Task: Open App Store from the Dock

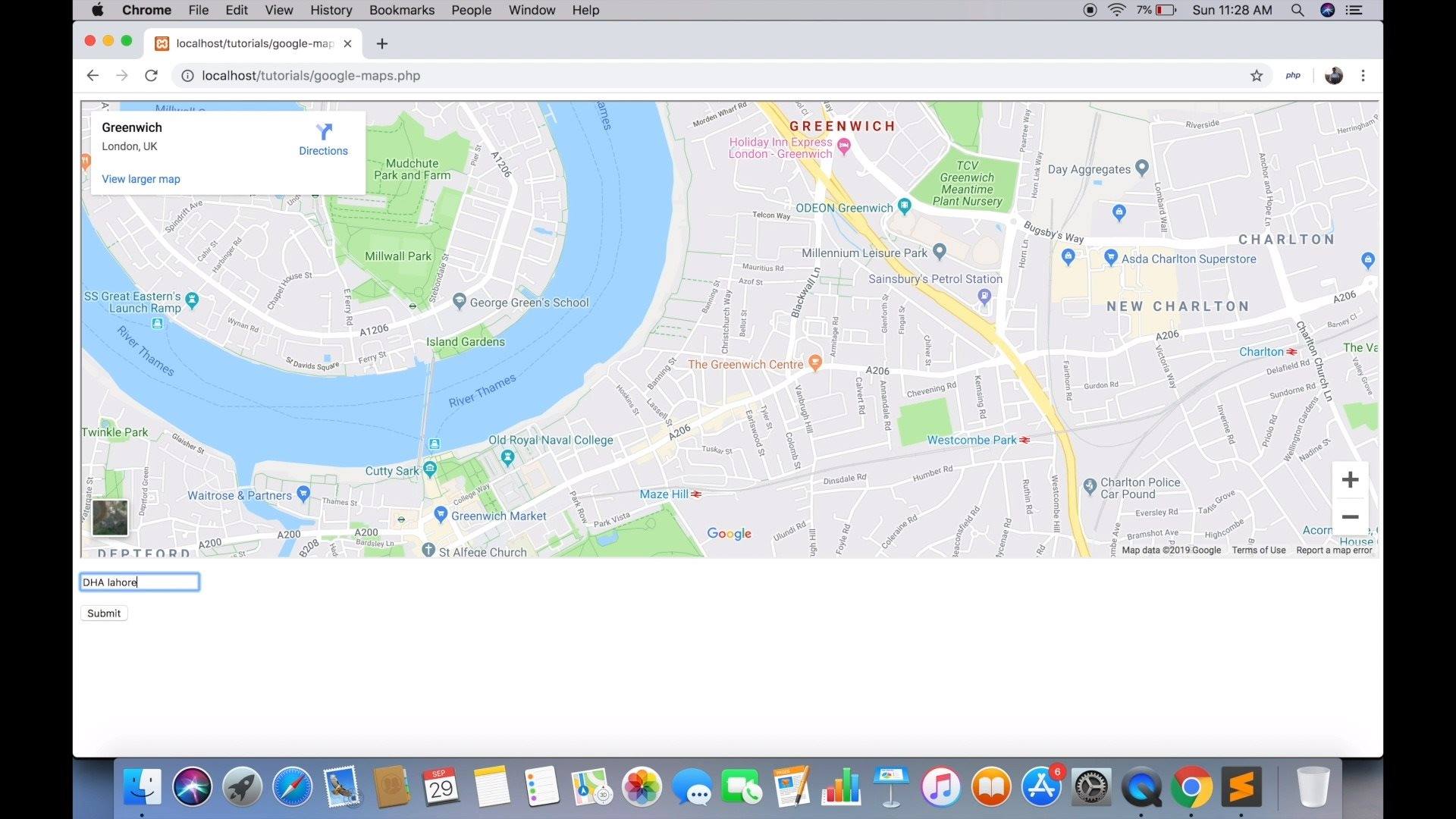Action: pyautogui.click(x=1041, y=786)
